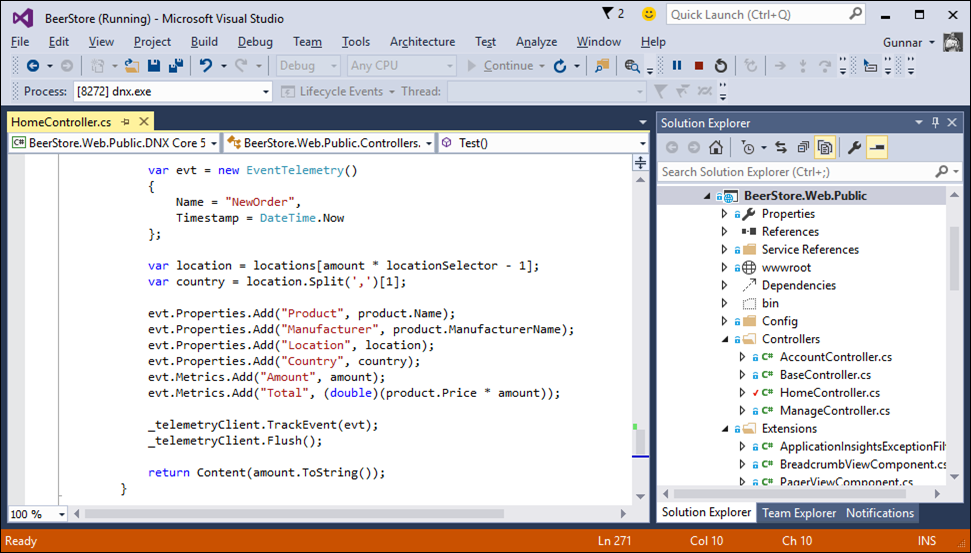Collapse the Extensions folder node
This screenshot has height=553, width=971.
[x=725, y=429]
